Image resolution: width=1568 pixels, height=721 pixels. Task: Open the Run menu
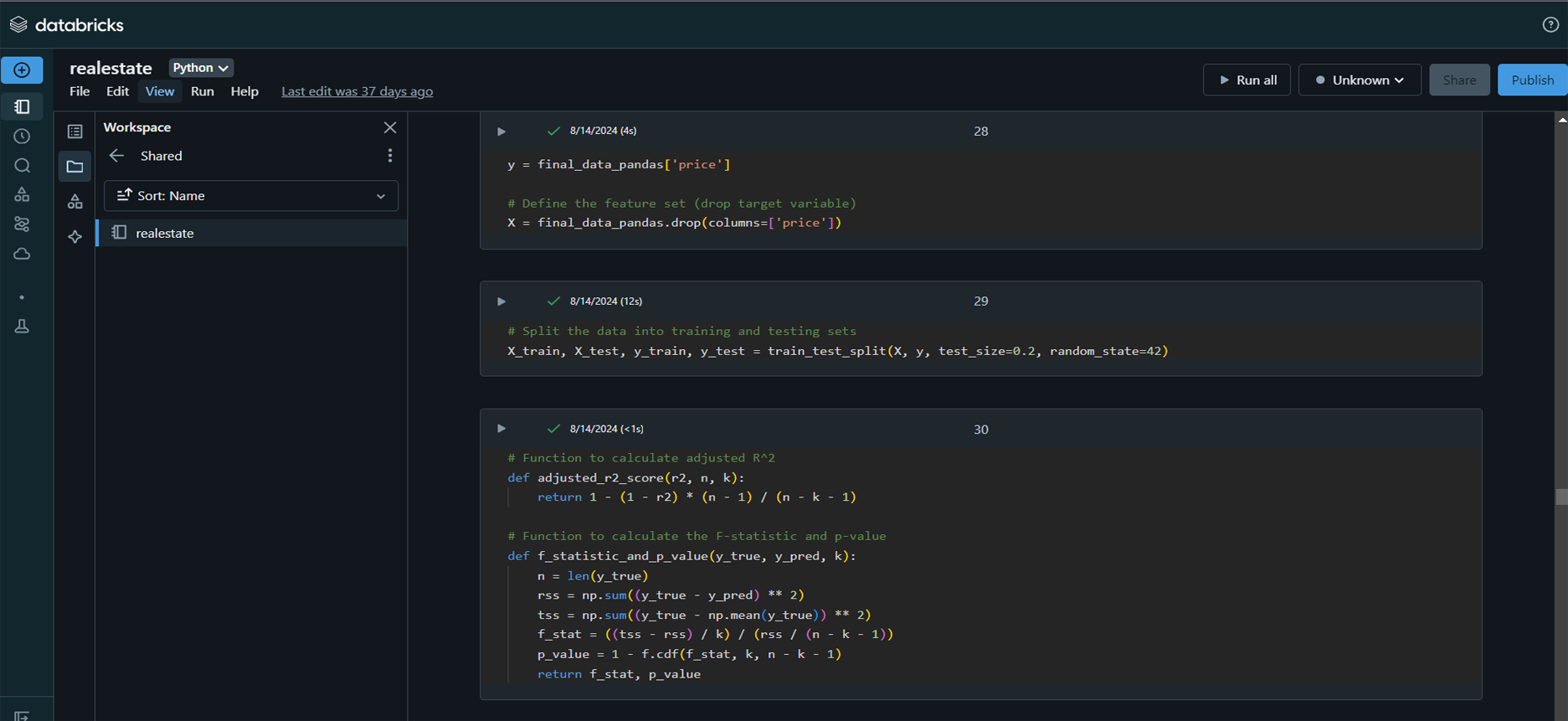pyautogui.click(x=202, y=91)
